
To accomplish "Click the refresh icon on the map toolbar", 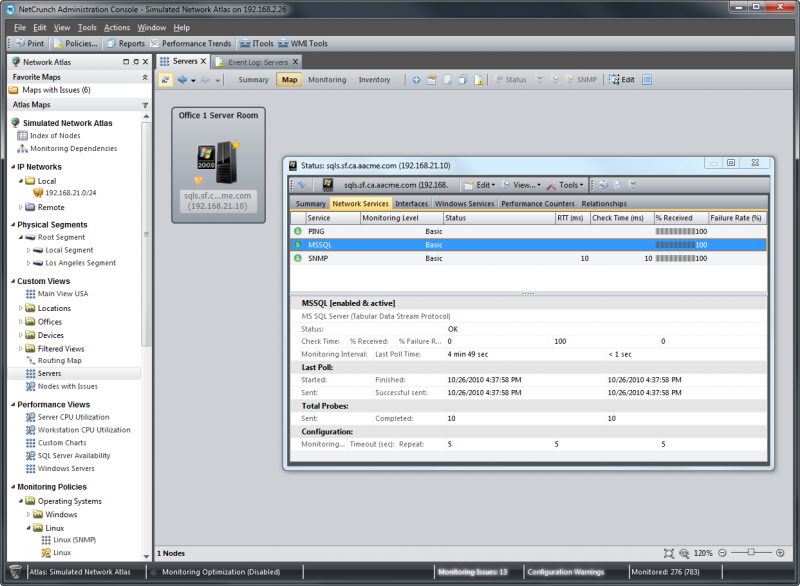I will click(x=165, y=80).
